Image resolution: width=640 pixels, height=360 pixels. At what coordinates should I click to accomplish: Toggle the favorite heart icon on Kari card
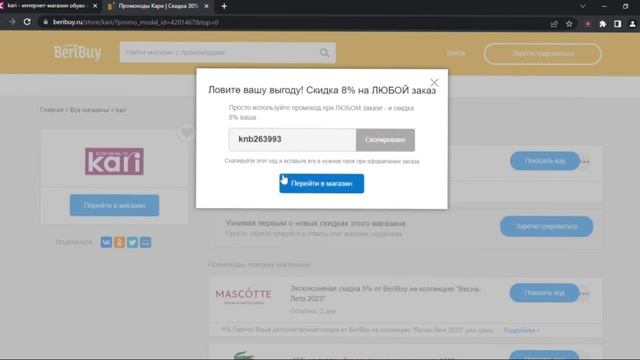pos(187,132)
